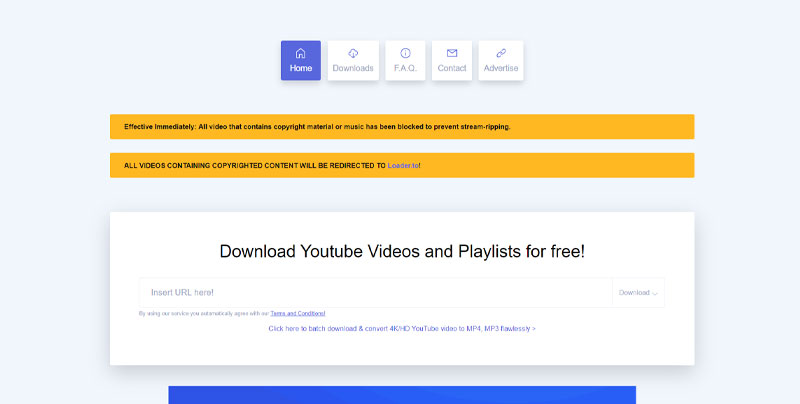Click the Home house icon

click(x=300, y=53)
